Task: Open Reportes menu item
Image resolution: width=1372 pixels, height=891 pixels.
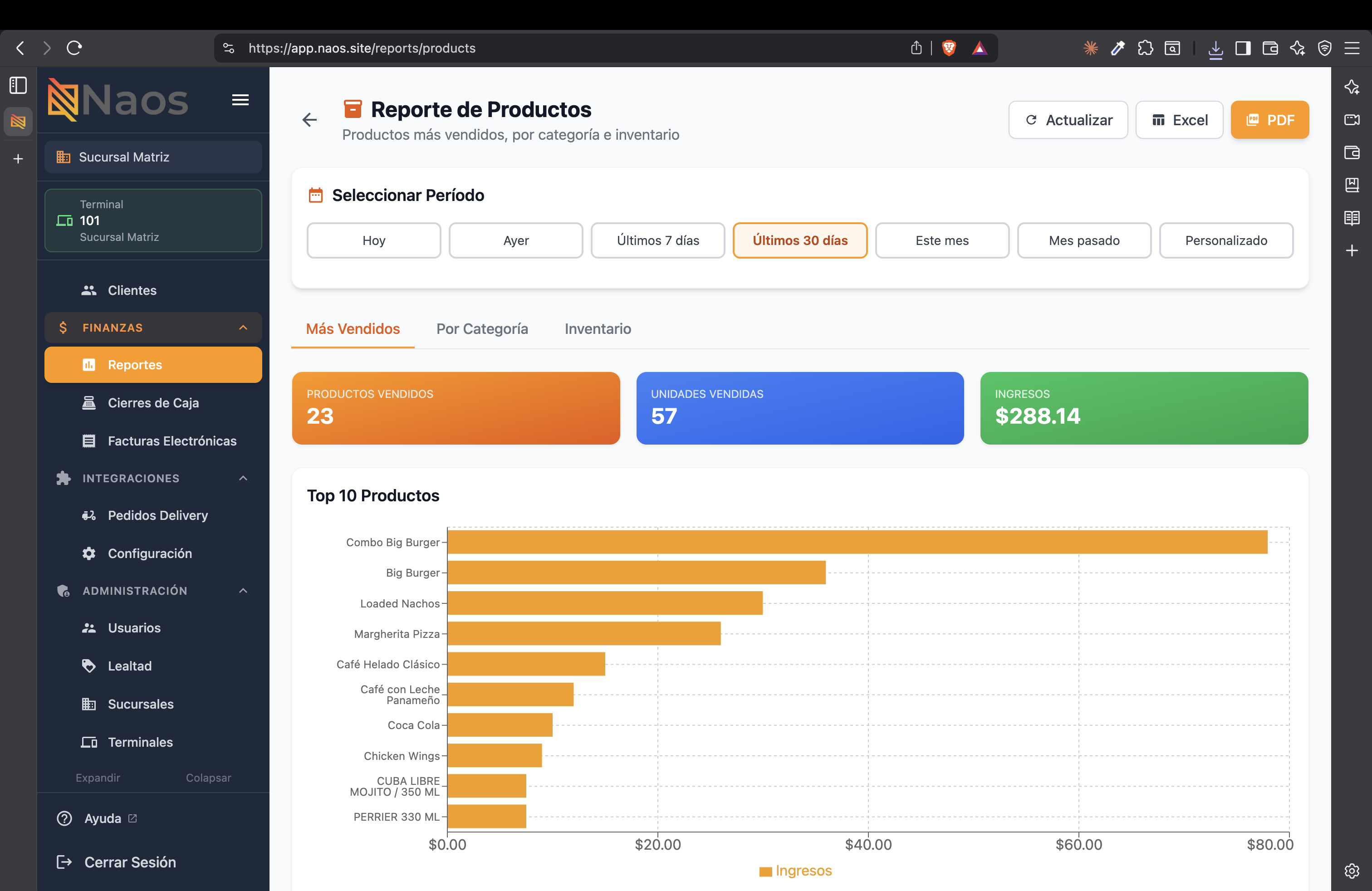Action: click(x=153, y=364)
